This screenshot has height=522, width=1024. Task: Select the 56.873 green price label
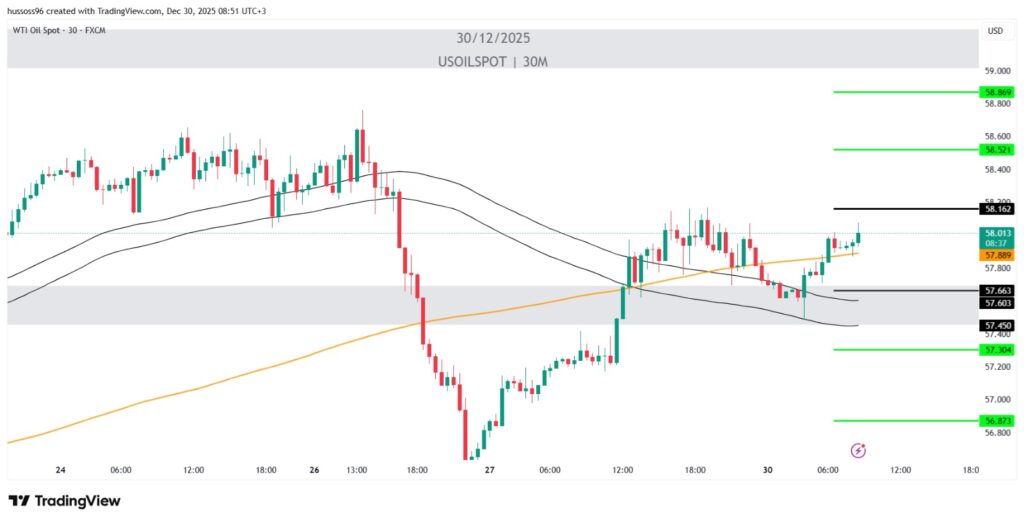coord(998,421)
